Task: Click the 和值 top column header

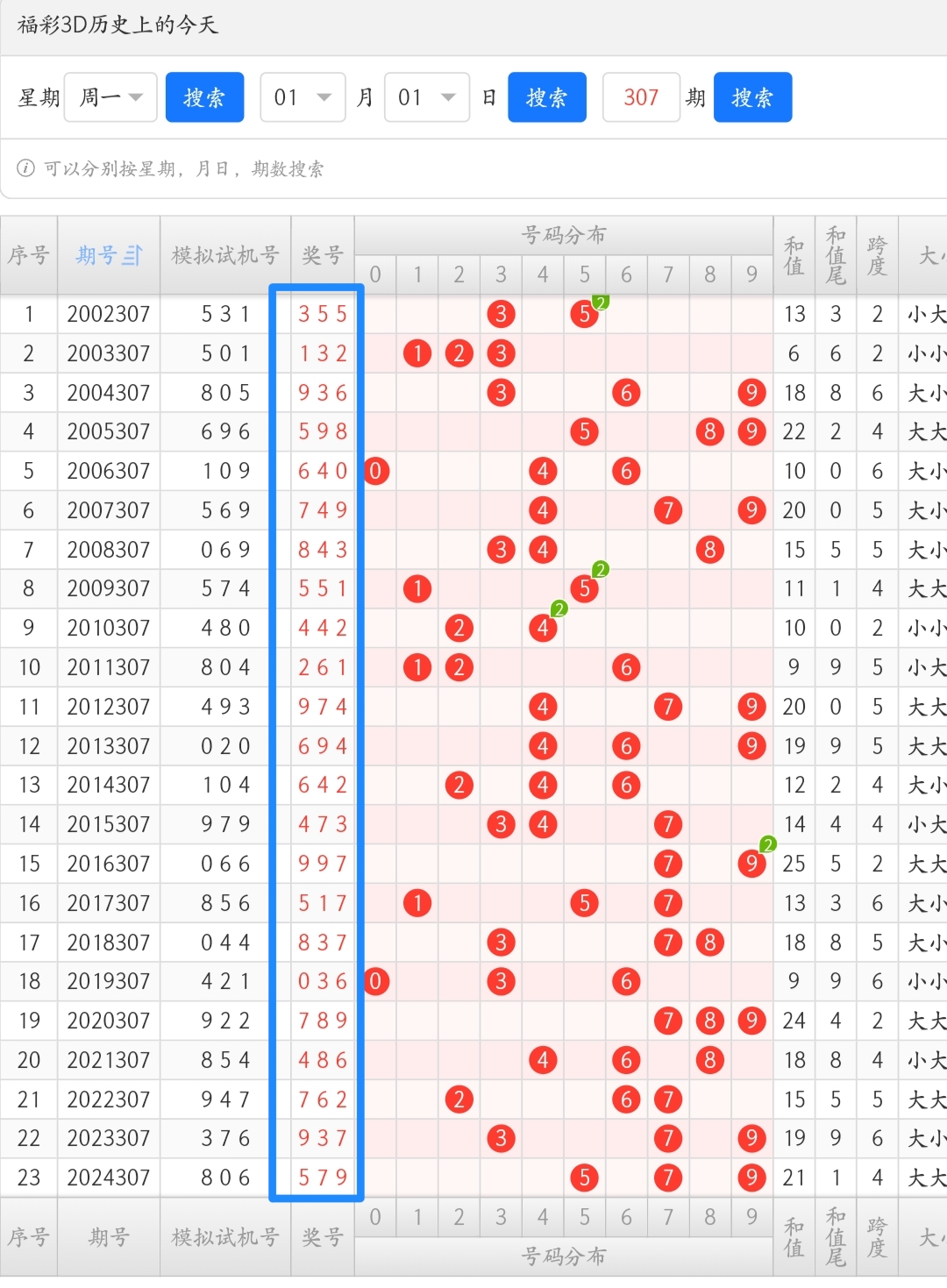Action: [x=794, y=255]
